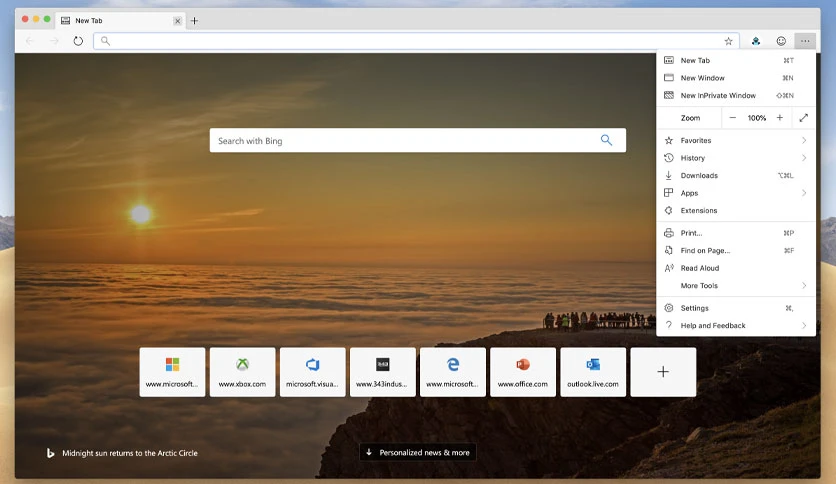Image resolution: width=836 pixels, height=484 pixels.
Task: Open the first www.microsoft... tile with the four-color Windows logo
Action: click(172, 372)
